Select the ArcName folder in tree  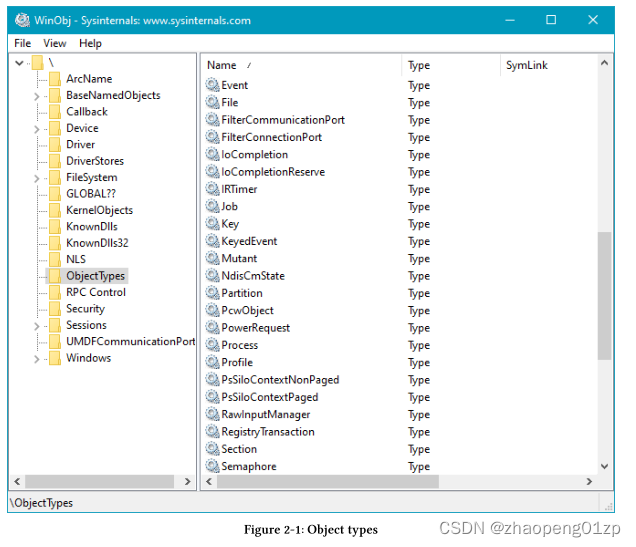[80, 79]
